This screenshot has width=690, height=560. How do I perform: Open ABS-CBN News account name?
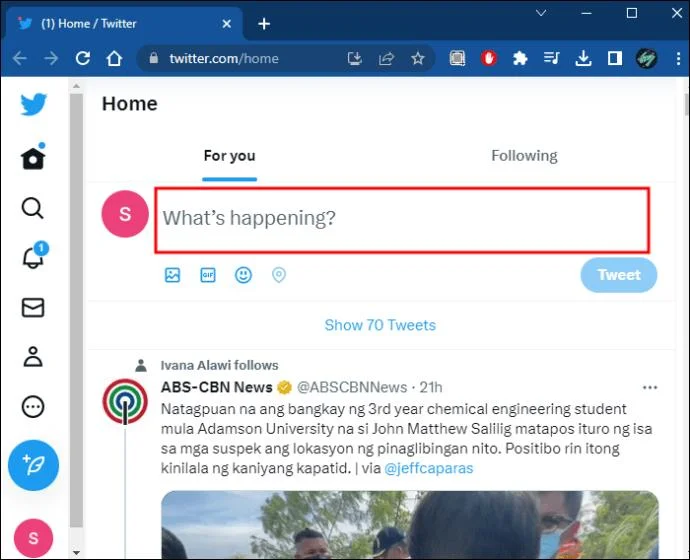point(217,387)
